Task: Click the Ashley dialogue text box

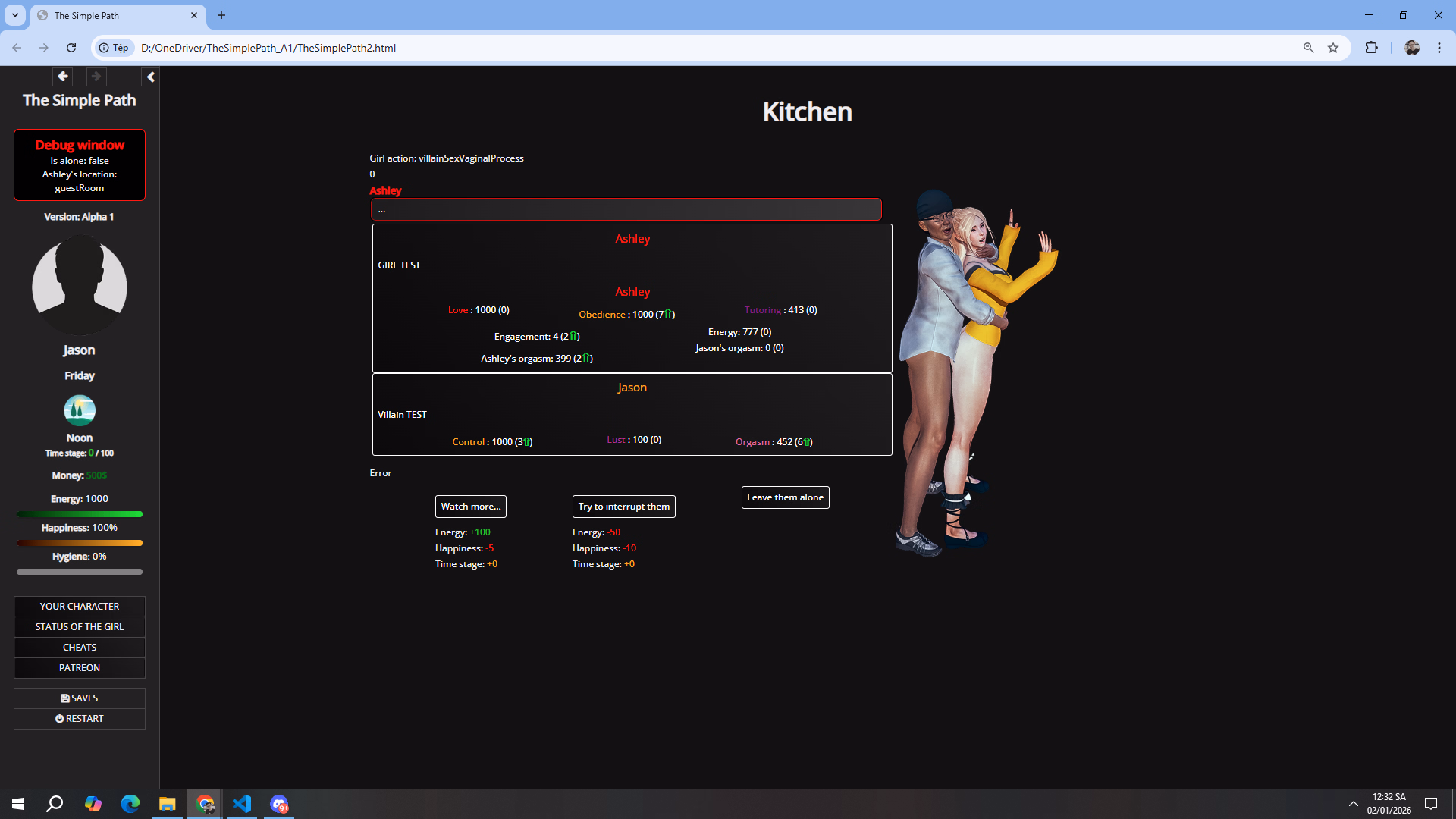Action: point(626,209)
